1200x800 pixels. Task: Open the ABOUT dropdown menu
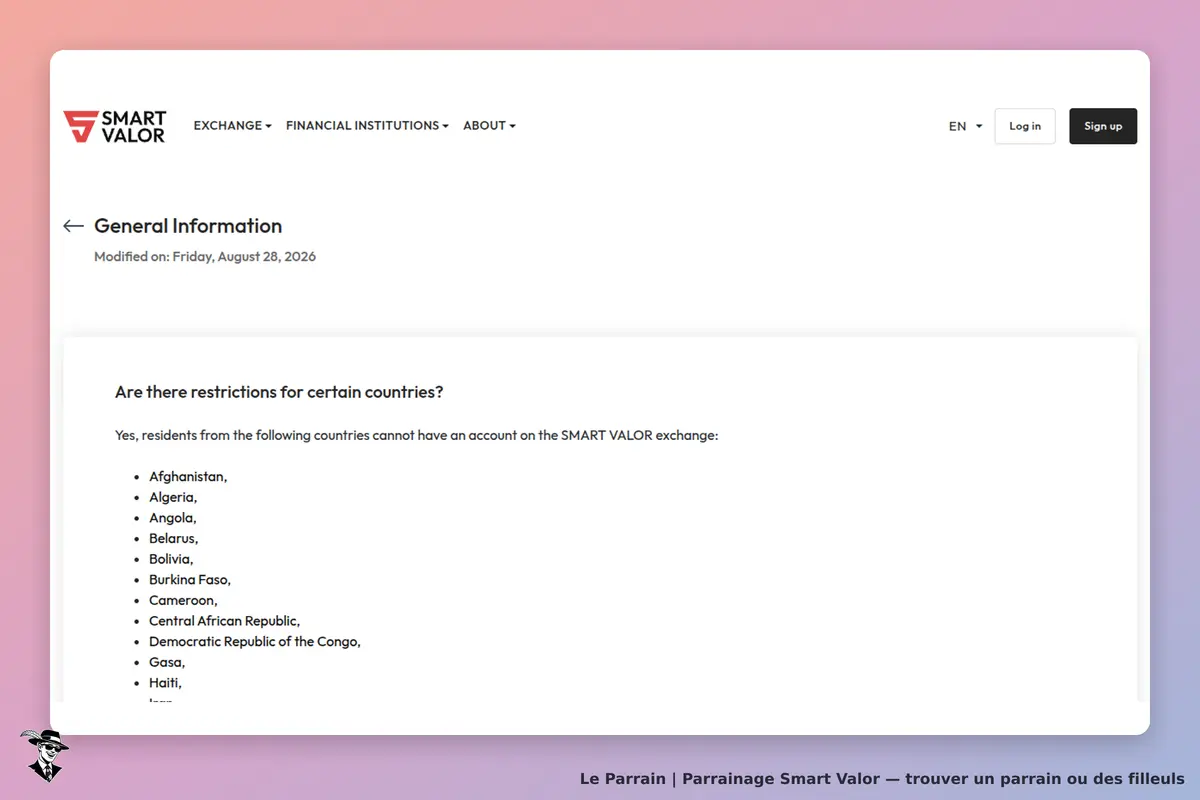click(x=489, y=126)
